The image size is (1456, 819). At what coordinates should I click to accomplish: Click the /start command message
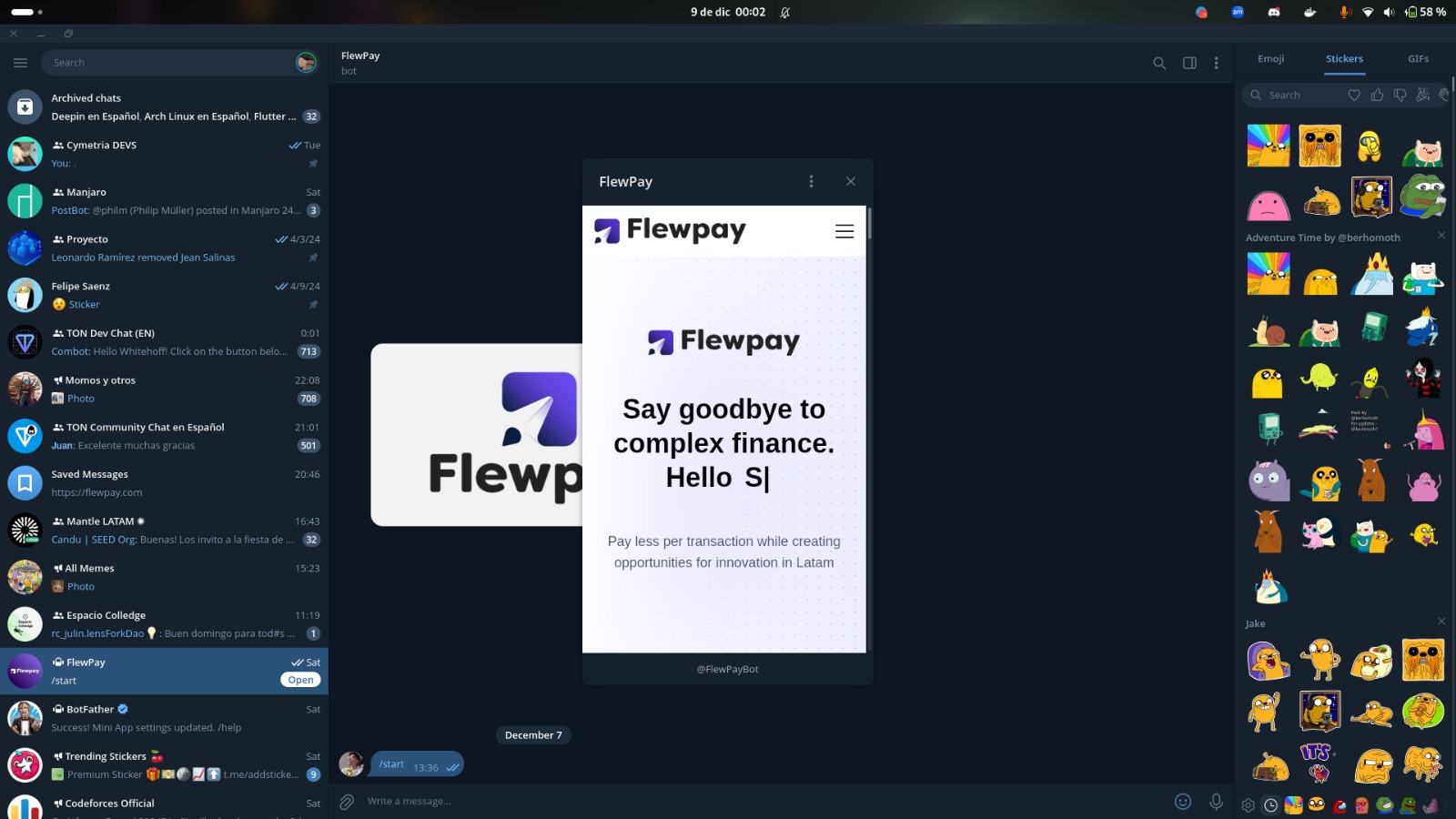[x=418, y=764]
